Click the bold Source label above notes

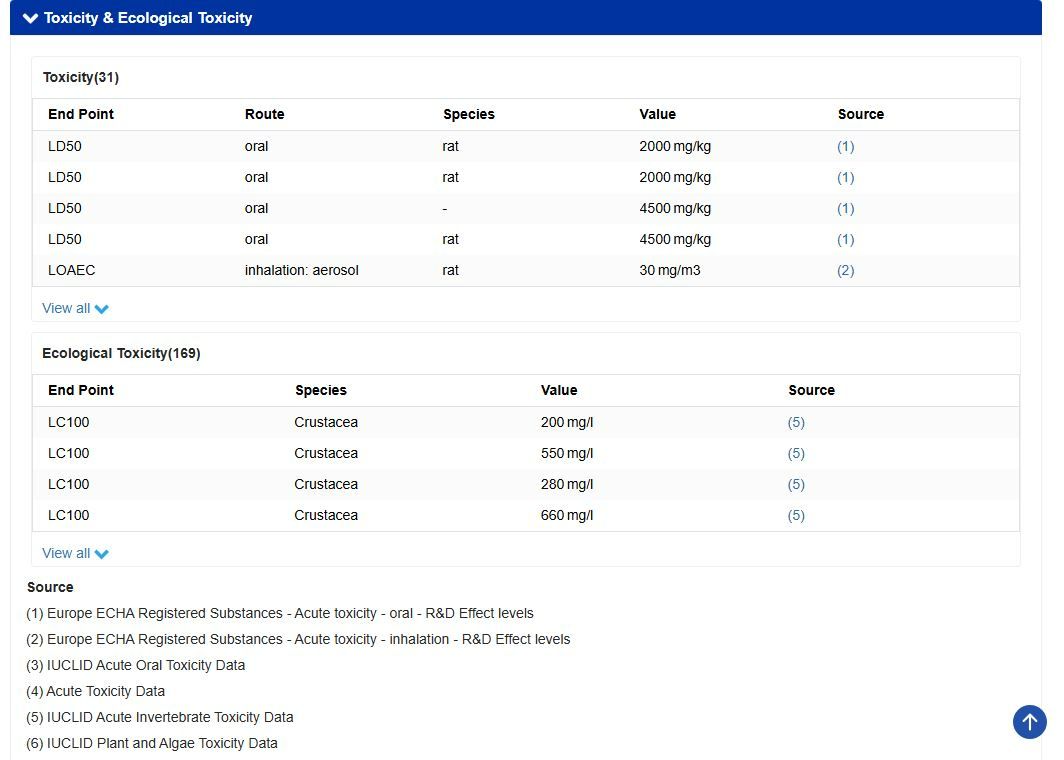pos(50,587)
